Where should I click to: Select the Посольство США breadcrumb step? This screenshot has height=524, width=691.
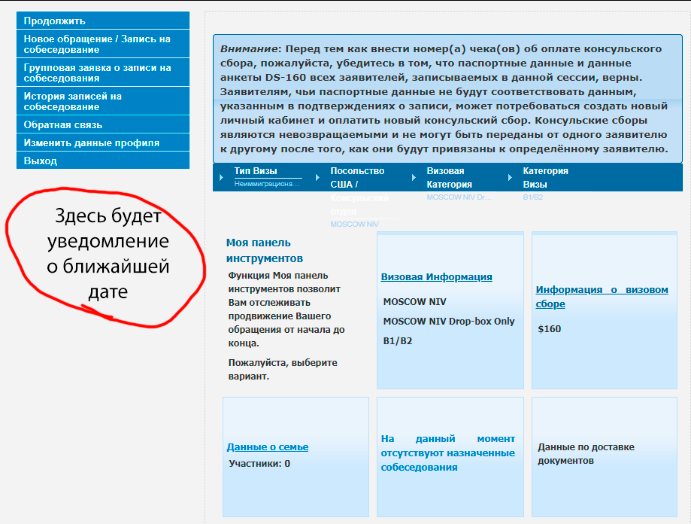coord(357,178)
